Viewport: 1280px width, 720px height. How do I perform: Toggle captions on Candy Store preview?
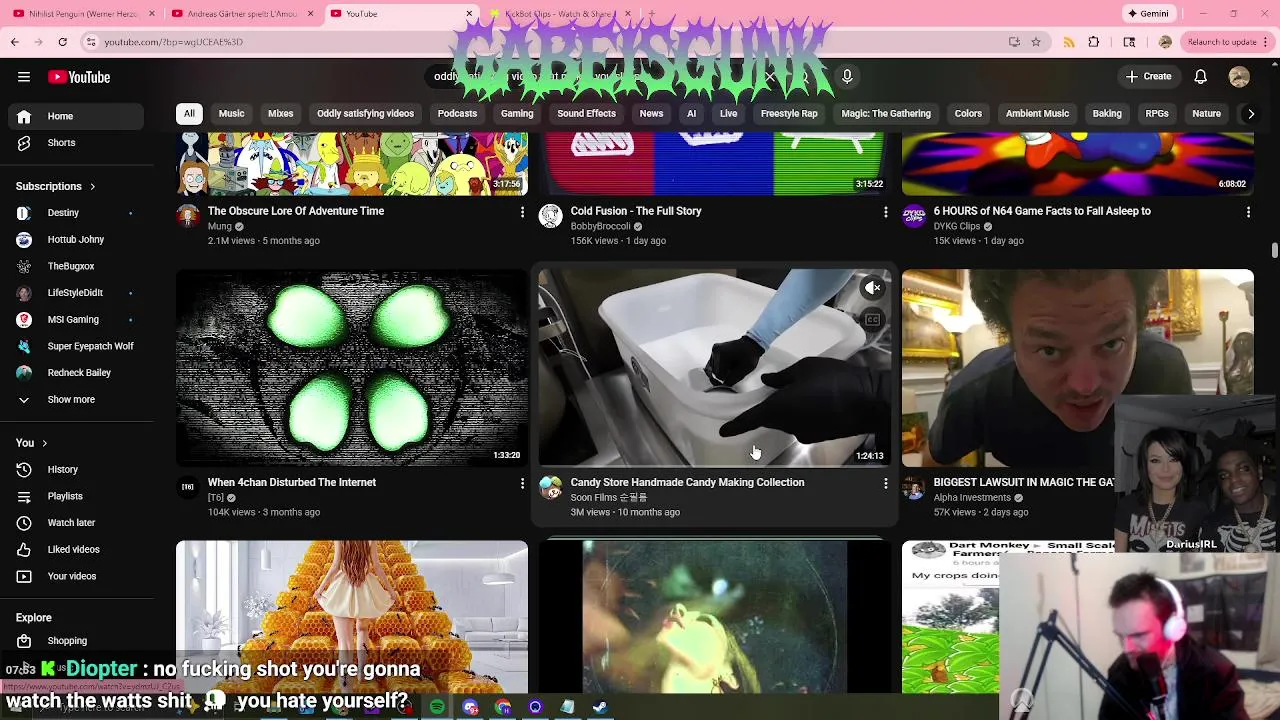pyautogui.click(x=873, y=320)
